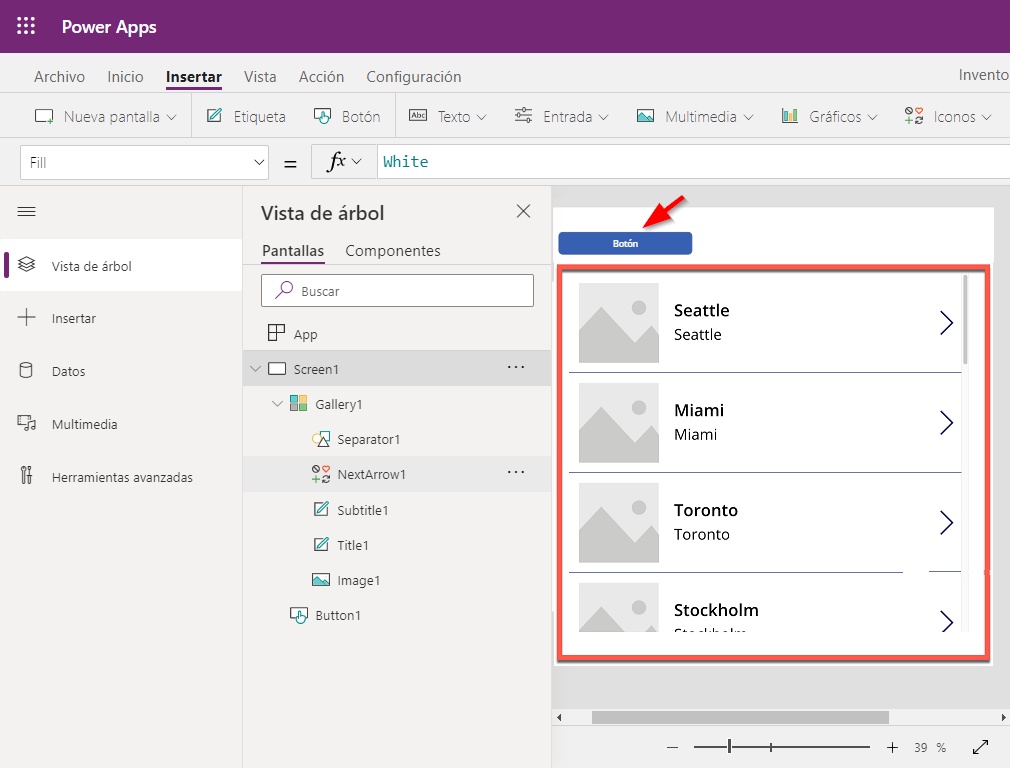Viewport: 1010px width, 768px height.
Task: Open Herramientas avanzadas in the sidebar
Action: click(120, 477)
